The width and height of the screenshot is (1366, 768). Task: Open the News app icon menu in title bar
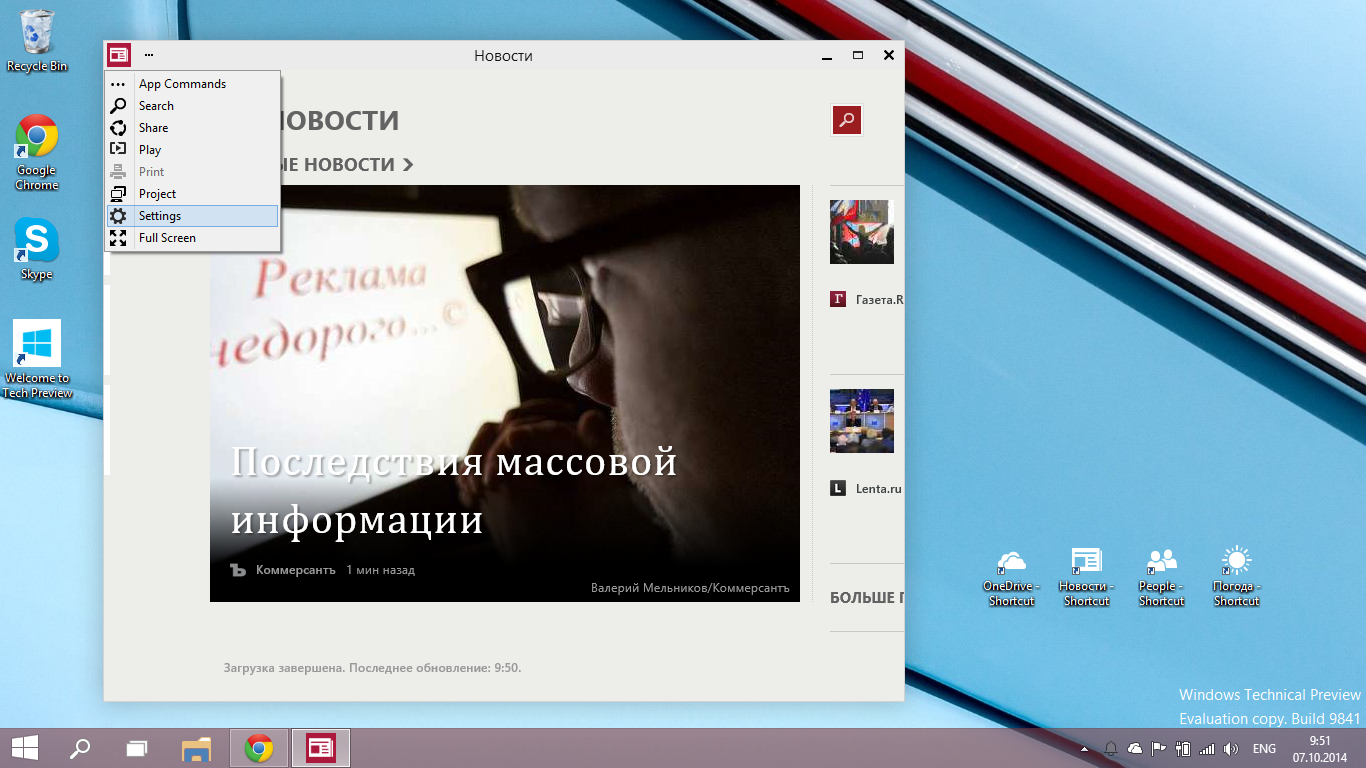click(119, 55)
